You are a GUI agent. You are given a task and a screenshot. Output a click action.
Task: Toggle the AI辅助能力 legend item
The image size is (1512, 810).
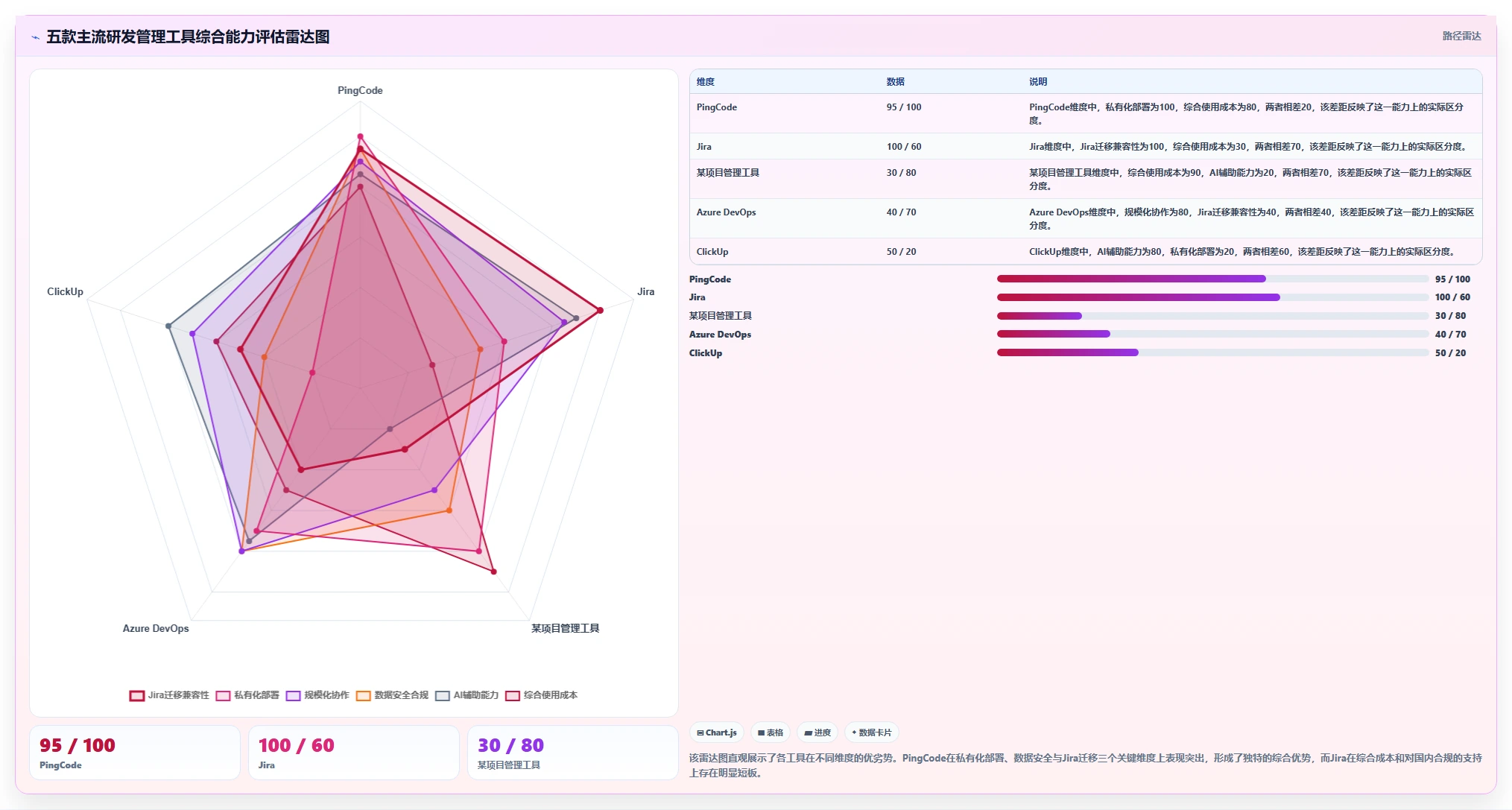tap(466, 695)
